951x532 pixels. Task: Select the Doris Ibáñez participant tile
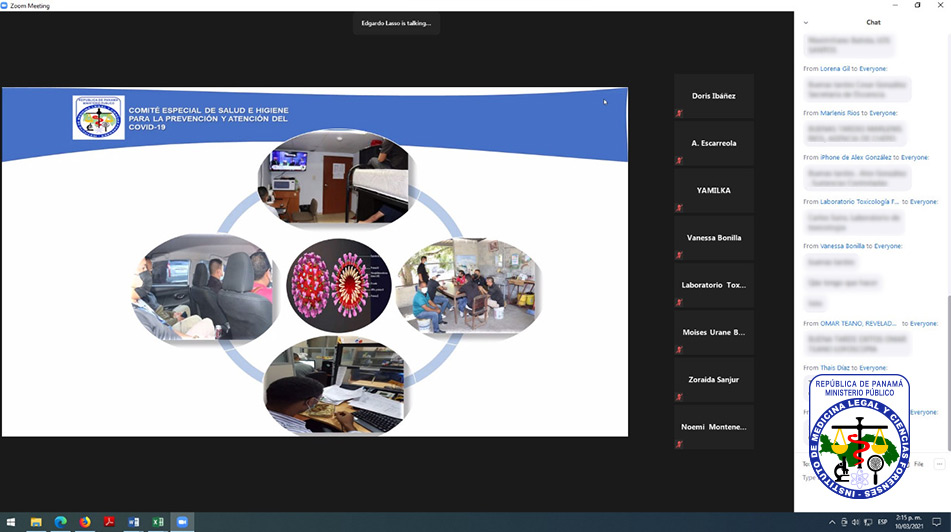pos(714,96)
